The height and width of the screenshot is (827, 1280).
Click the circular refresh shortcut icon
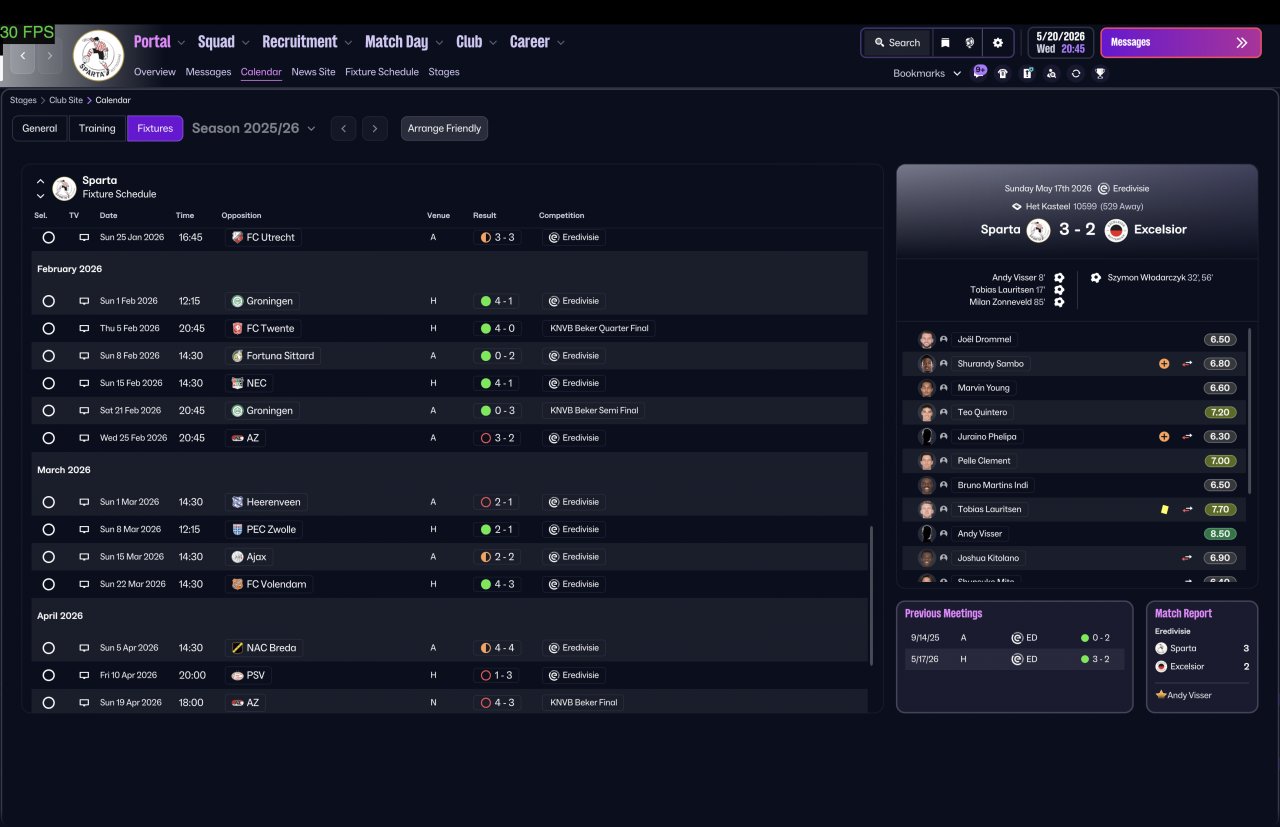click(x=1075, y=73)
